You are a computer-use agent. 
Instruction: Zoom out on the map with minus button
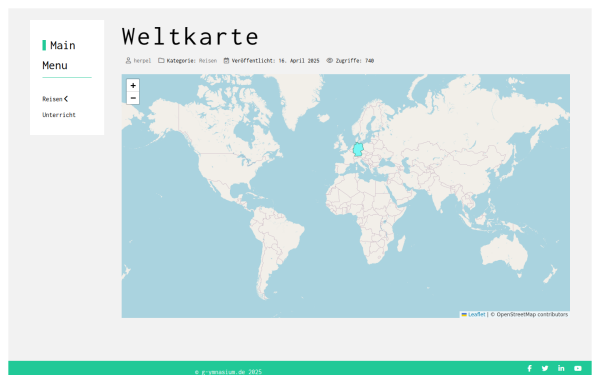click(x=133, y=98)
